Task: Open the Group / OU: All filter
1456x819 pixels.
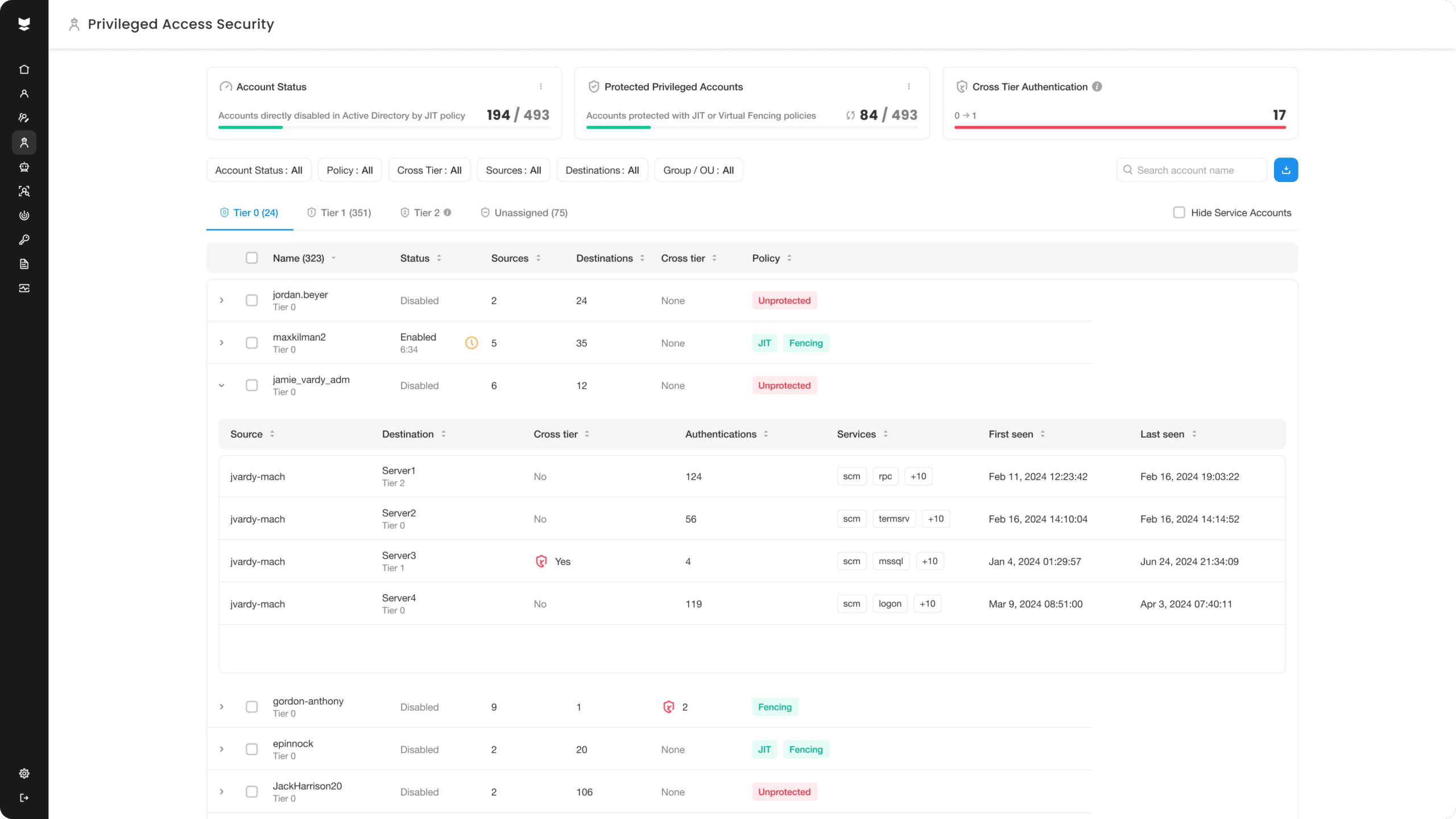Action: pos(698,170)
